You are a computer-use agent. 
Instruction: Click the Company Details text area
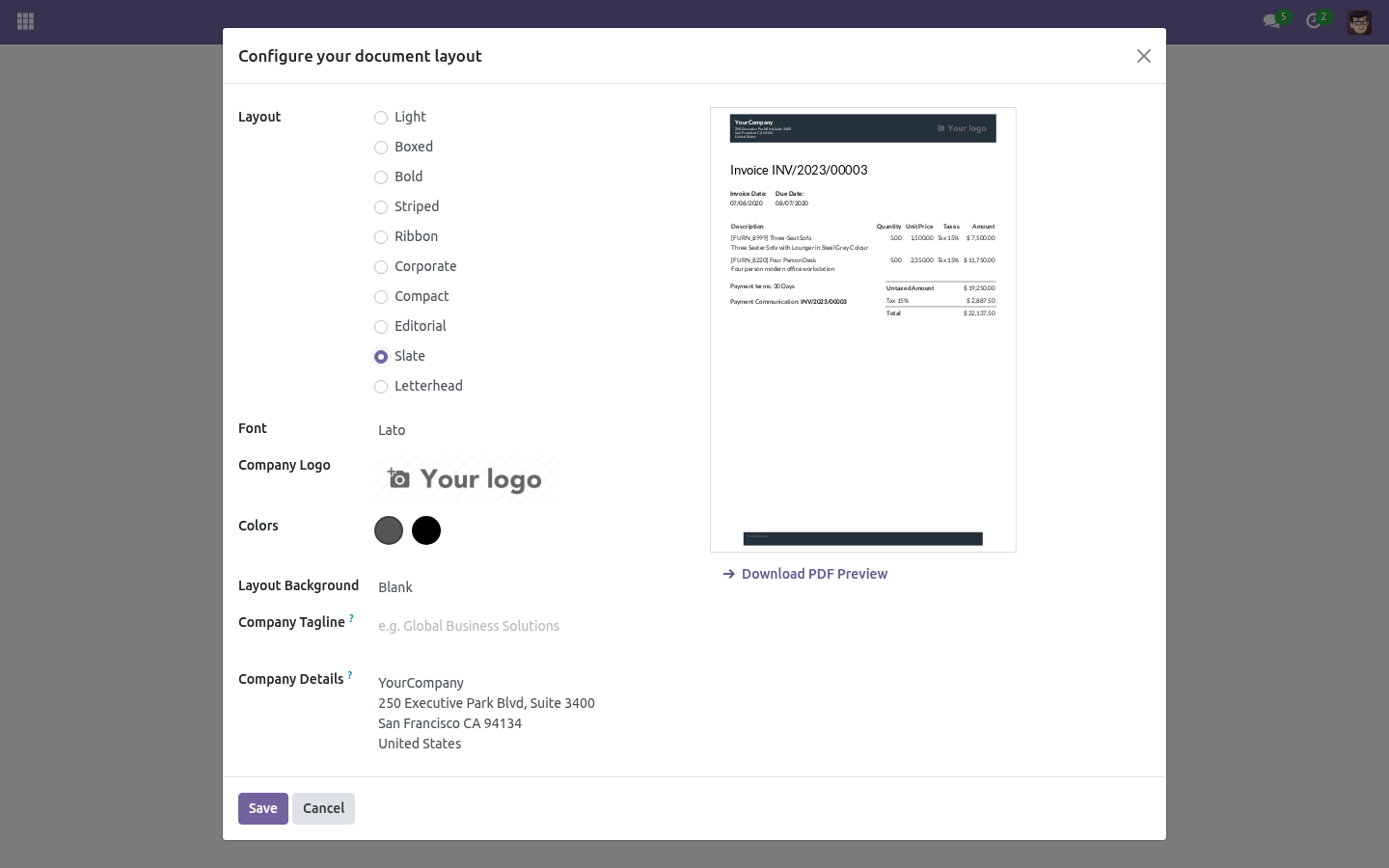pyautogui.click(x=527, y=714)
